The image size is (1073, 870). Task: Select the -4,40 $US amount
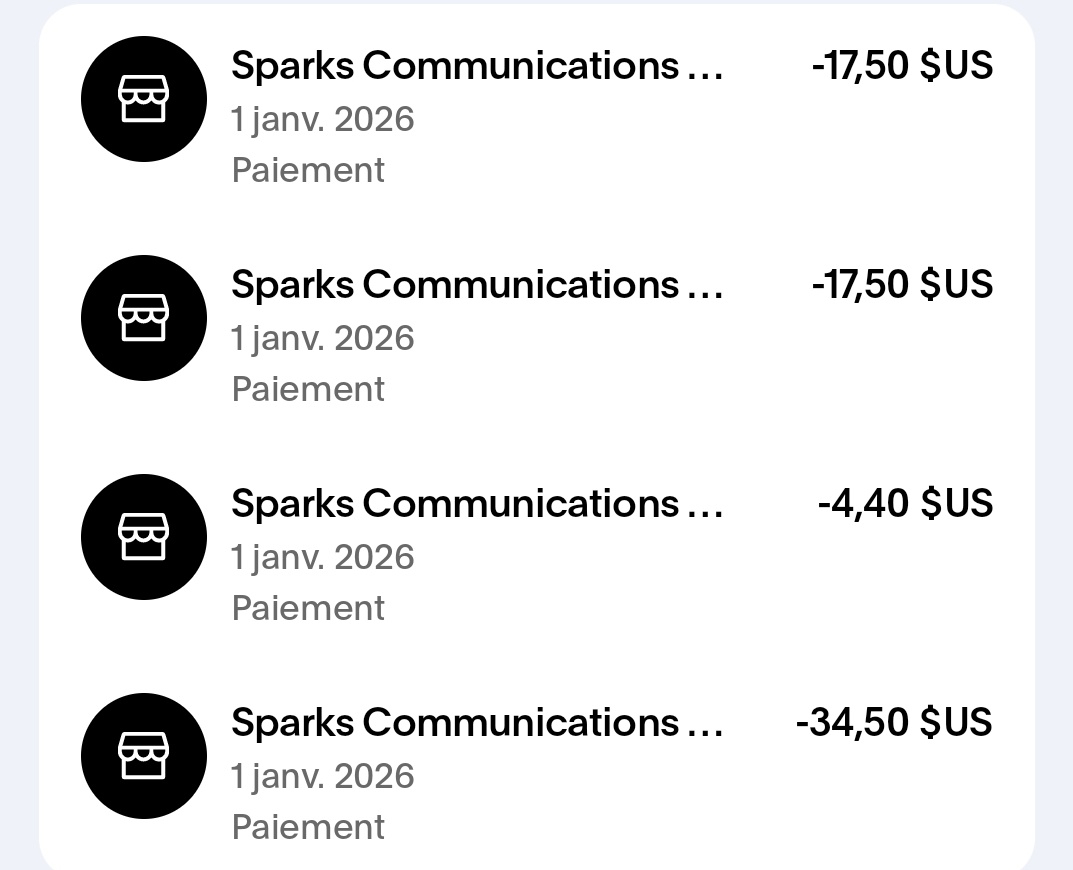(905, 504)
